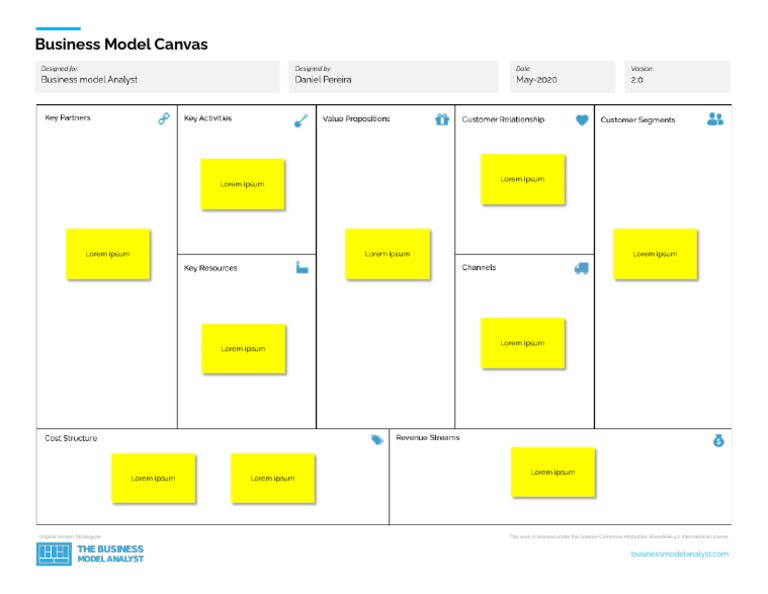The width and height of the screenshot is (768, 594).
Task: Click the Version field showing 2.0
Action: click(678, 76)
